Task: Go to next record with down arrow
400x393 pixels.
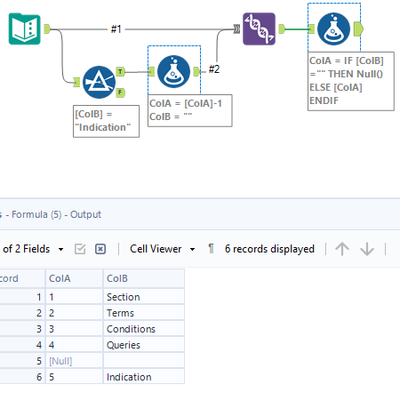Action: [367, 249]
